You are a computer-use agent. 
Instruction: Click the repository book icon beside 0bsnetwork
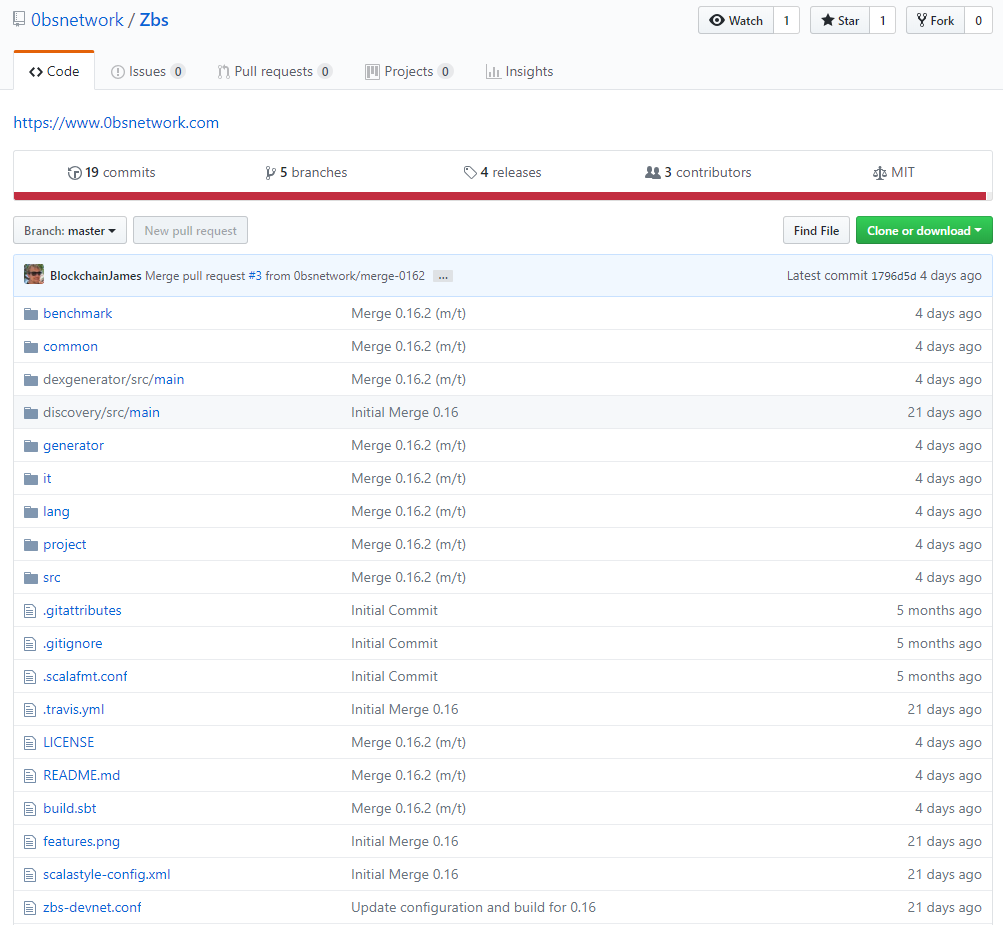[x=19, y=19]
